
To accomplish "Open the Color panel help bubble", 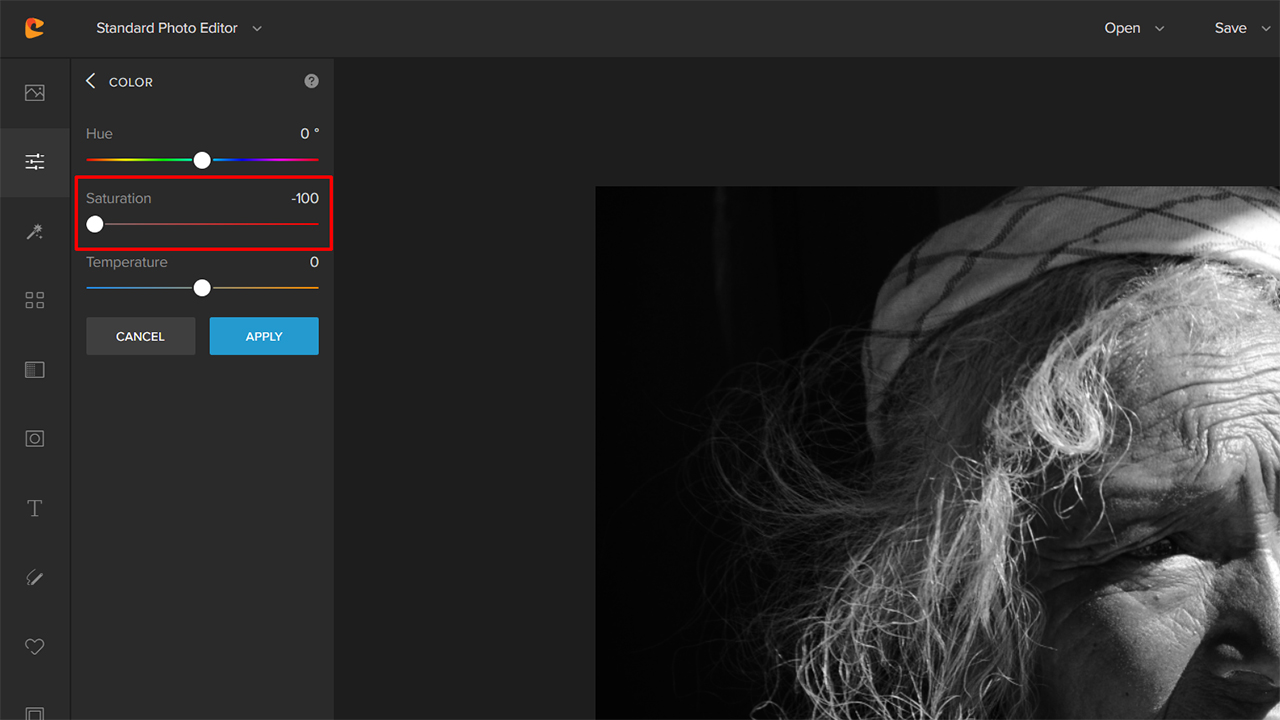I will click(x=311, y=81).
